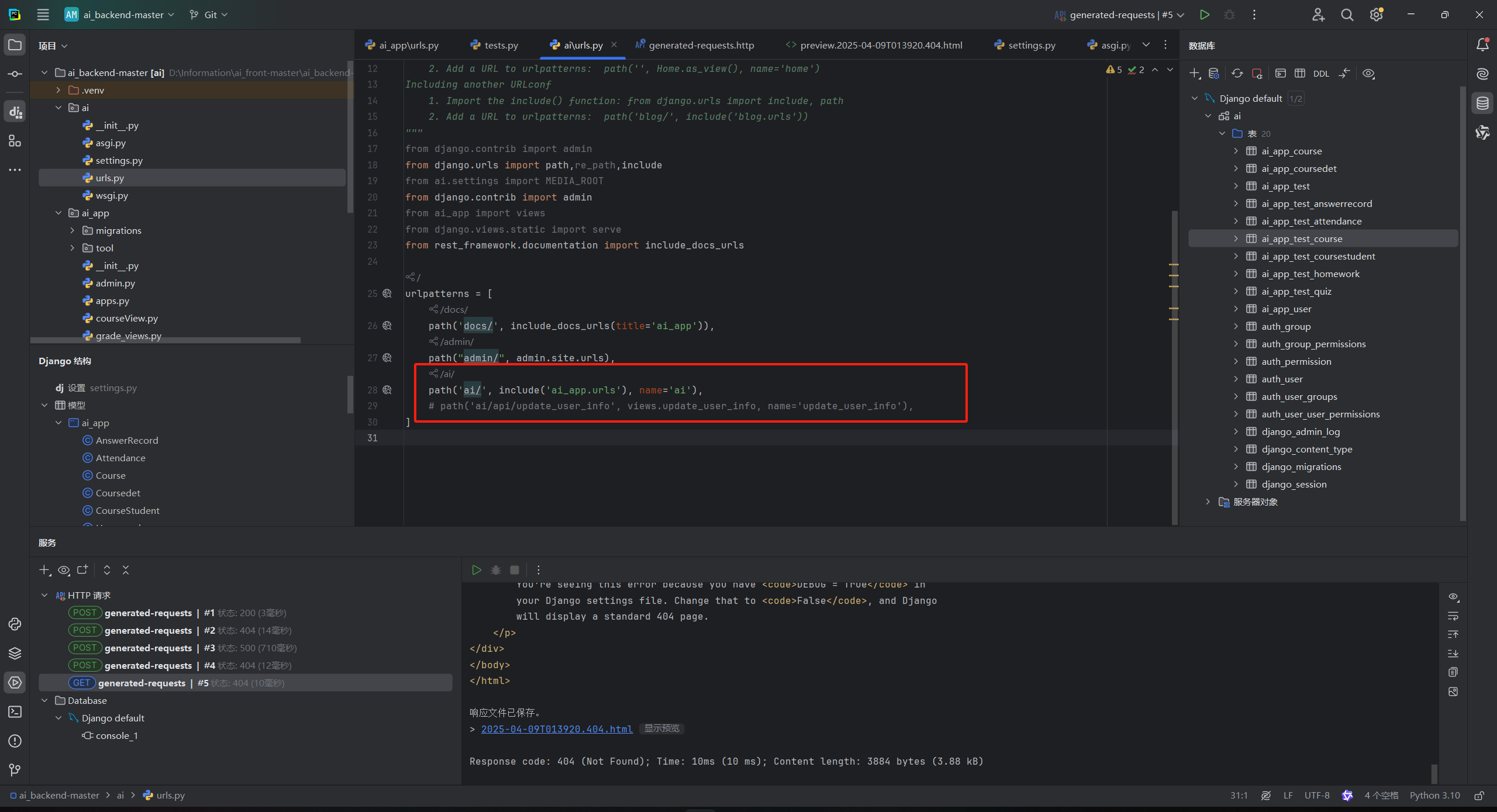Open the Services tool window icon
This screenshot has height=812, width=1497.
click(x=15, y=682)
